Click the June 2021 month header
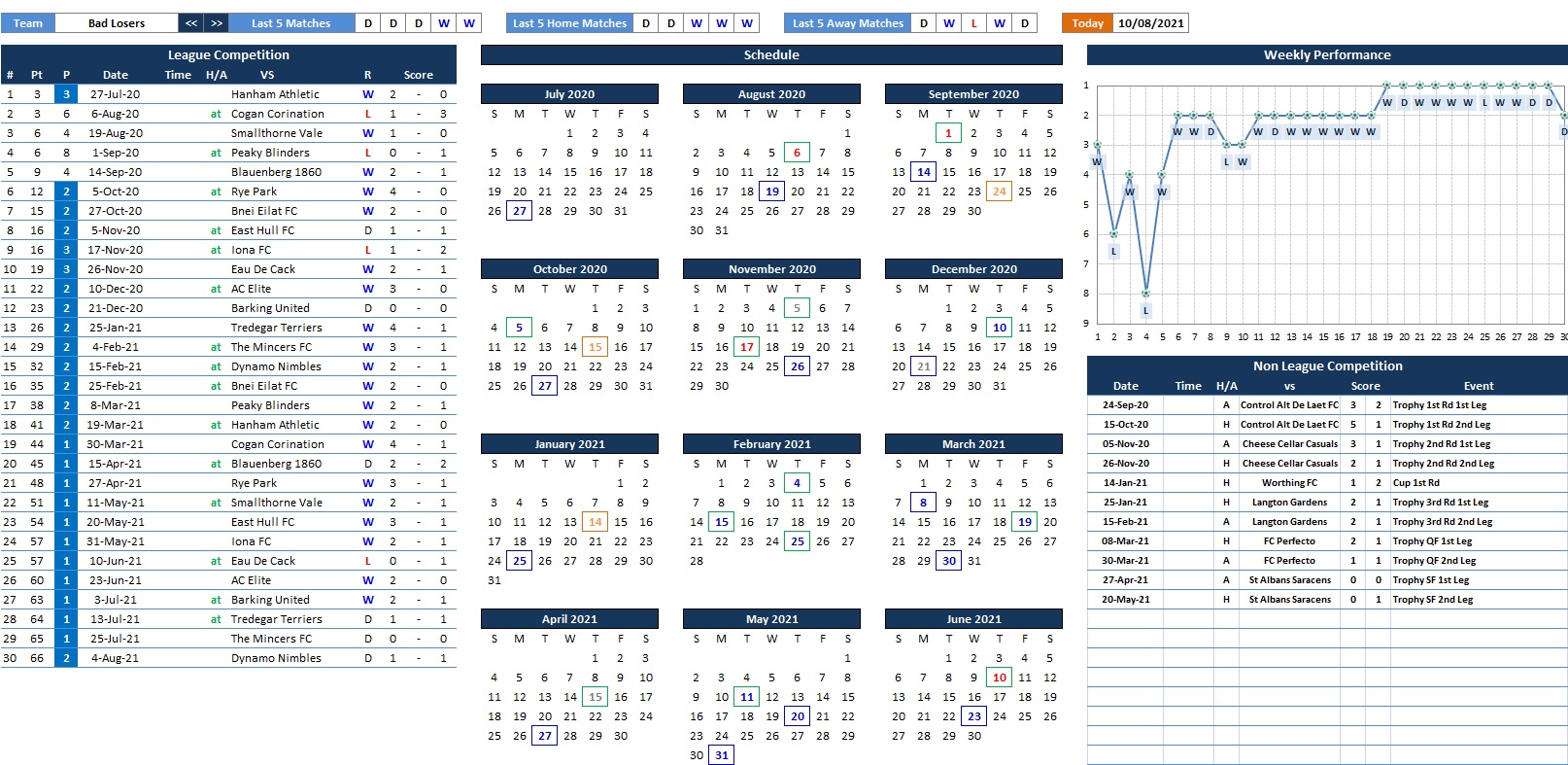1568x765 pixels. click(973, 619)
